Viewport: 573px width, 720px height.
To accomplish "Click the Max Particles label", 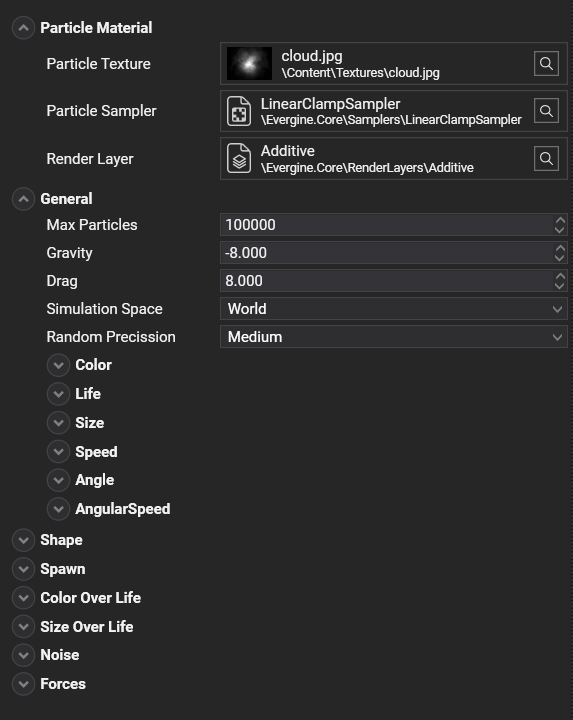I will click(92, 225).
